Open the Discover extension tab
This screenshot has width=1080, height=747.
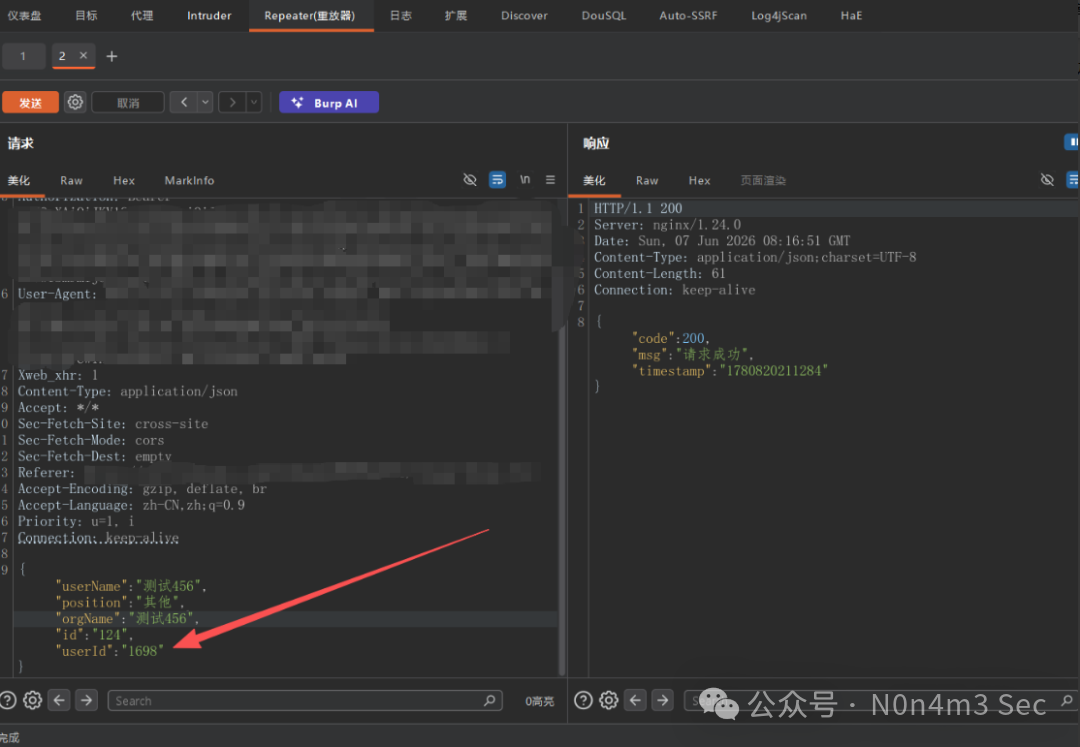pyautogui.click(x=524, y=15)
